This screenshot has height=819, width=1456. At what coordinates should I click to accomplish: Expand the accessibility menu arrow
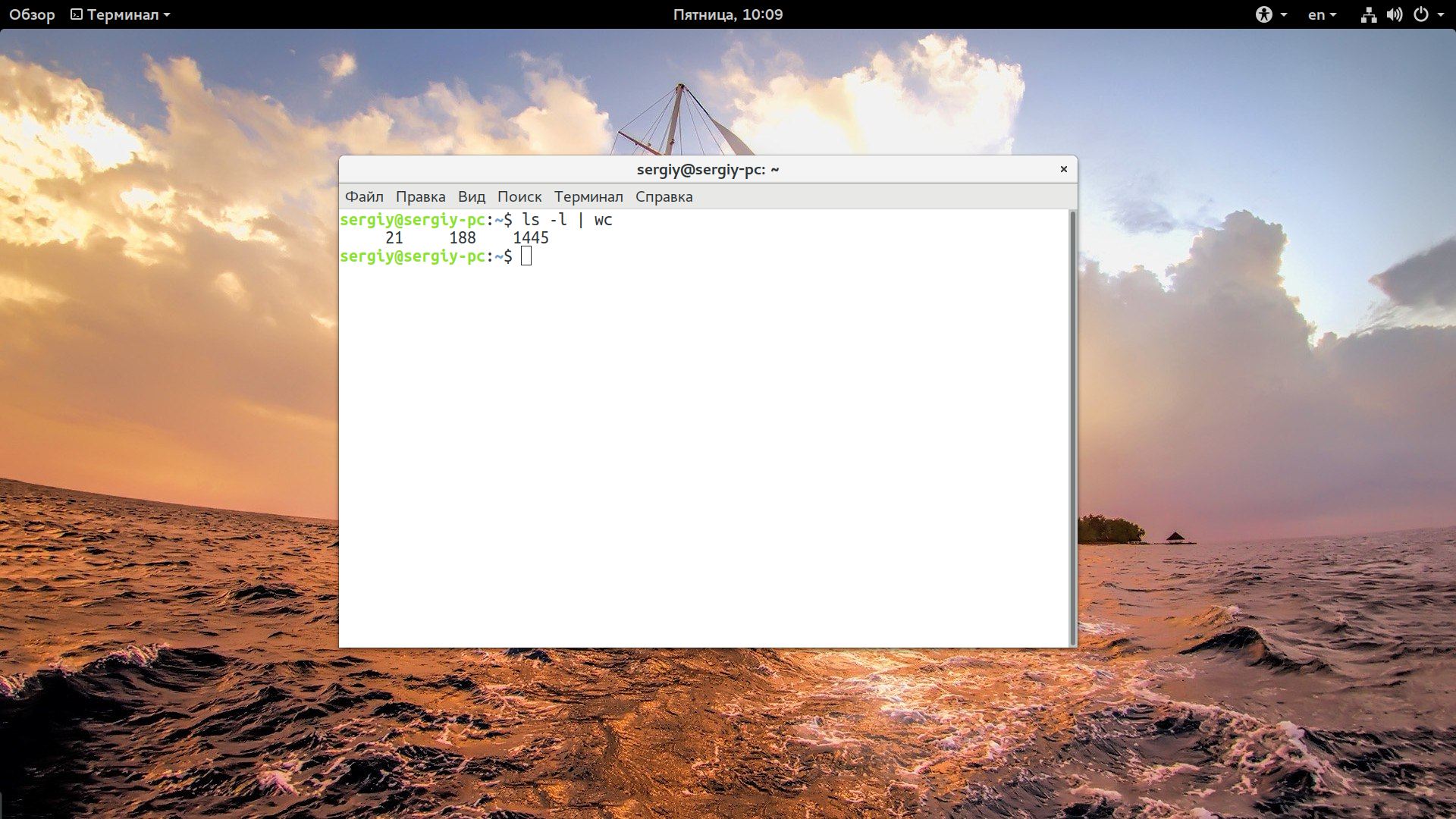point(1284,15)
